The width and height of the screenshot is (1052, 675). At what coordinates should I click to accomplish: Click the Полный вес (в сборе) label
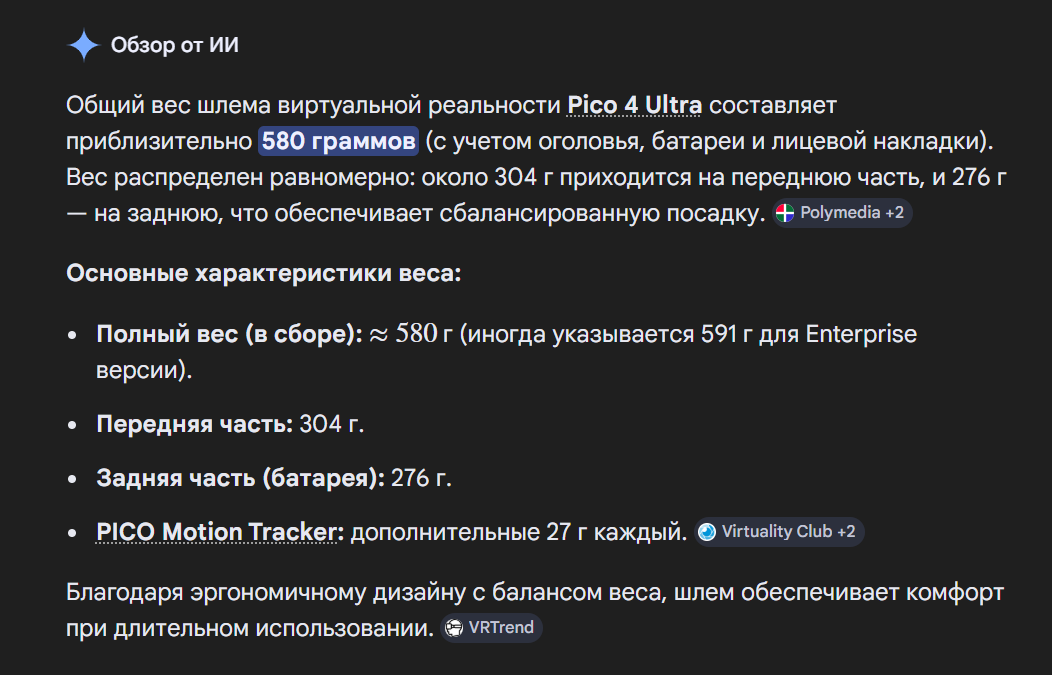pyautogui.click(x=229, y=334)
